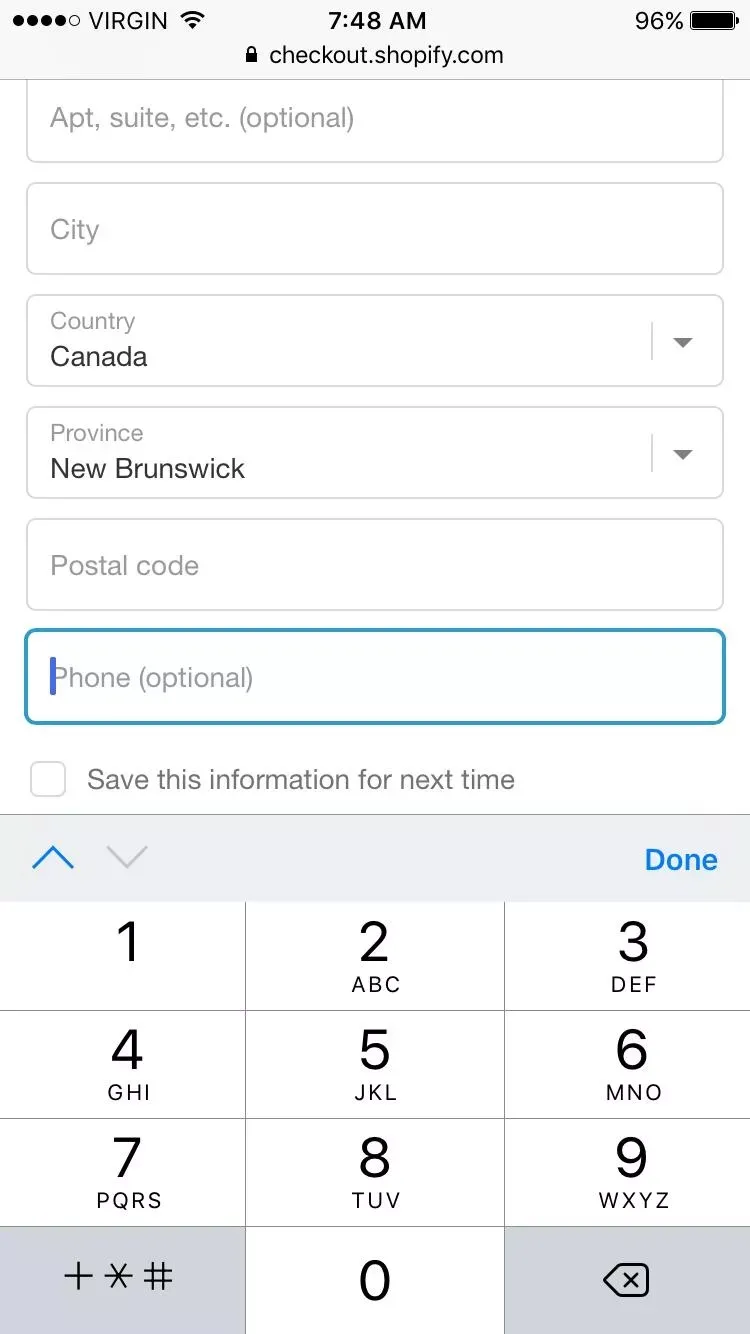Viewport: 750px width, 1334px height.
Task: Tap the Apt, suite, etc. field
Action: coord(374,119)
